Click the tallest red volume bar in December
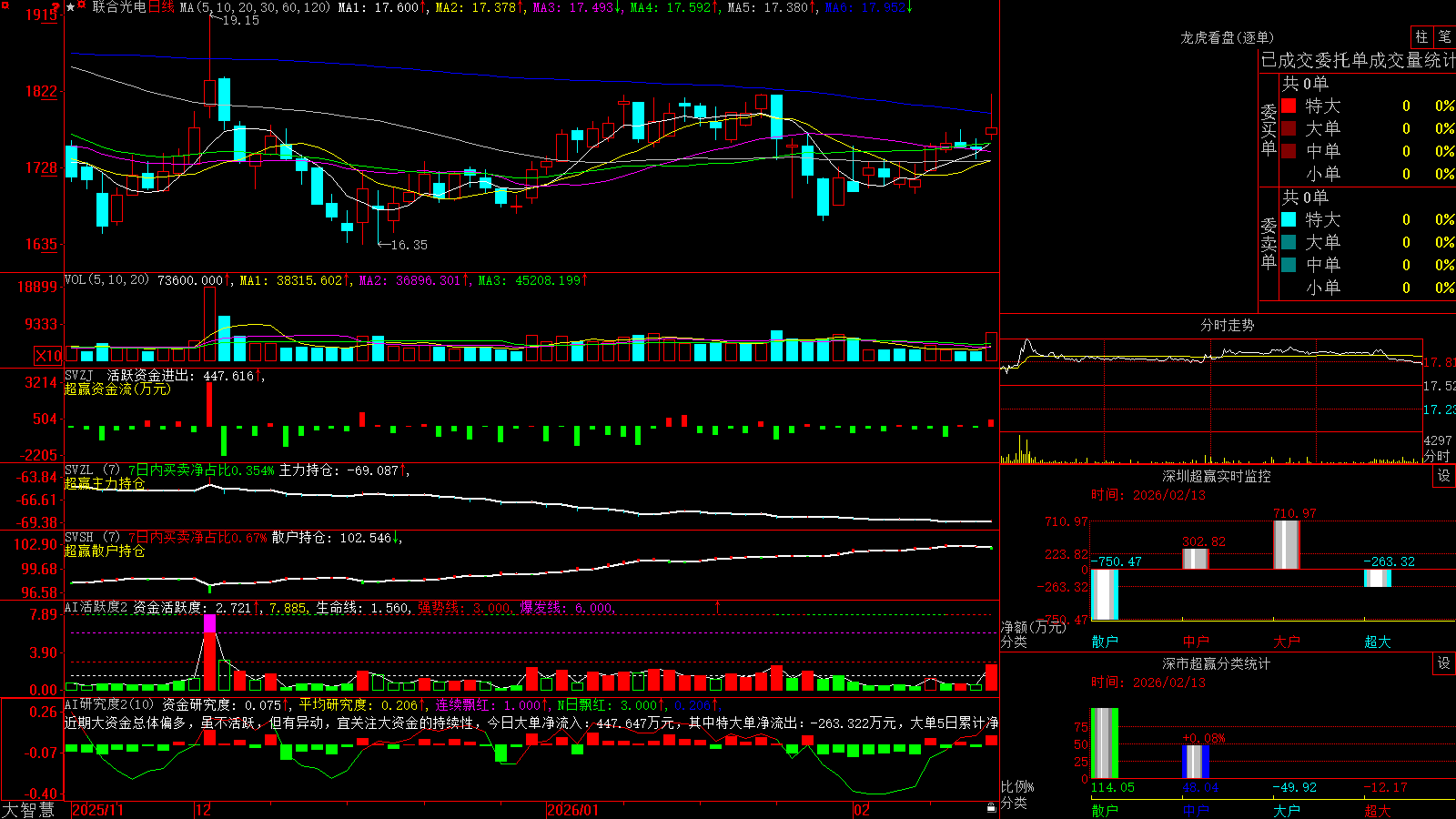Screen dimensions: 1456x819 [x=209, y=324]
